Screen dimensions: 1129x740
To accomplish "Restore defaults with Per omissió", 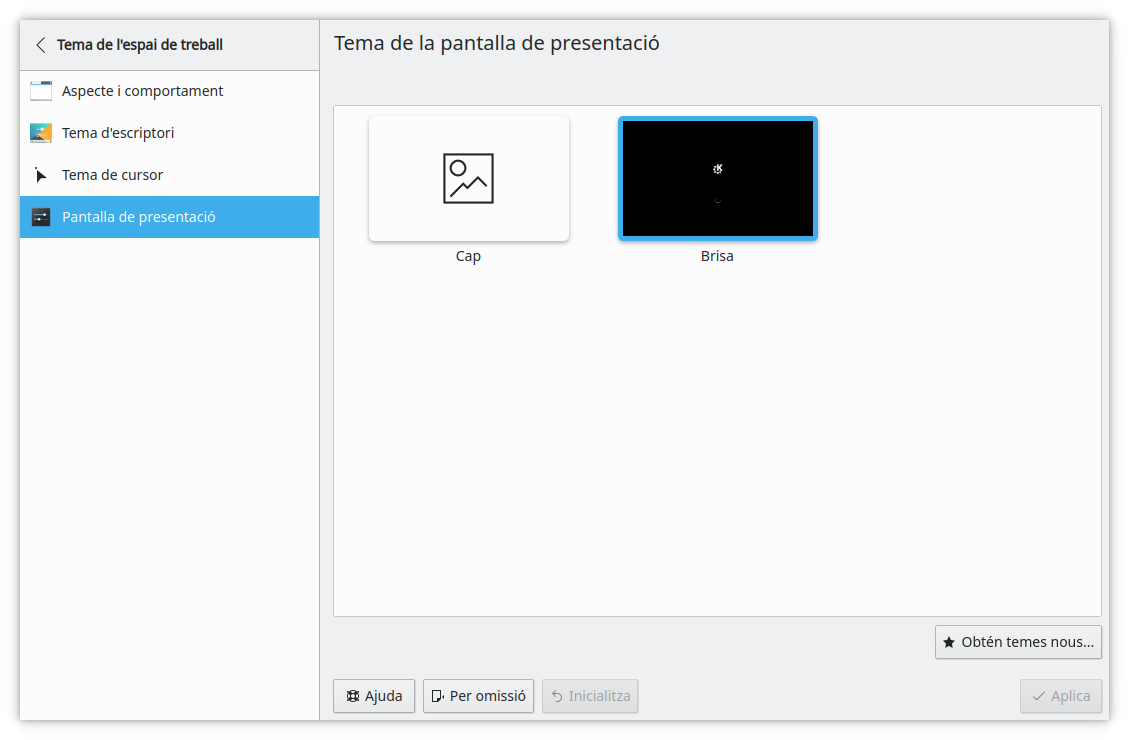I will (x=478, y=696).
